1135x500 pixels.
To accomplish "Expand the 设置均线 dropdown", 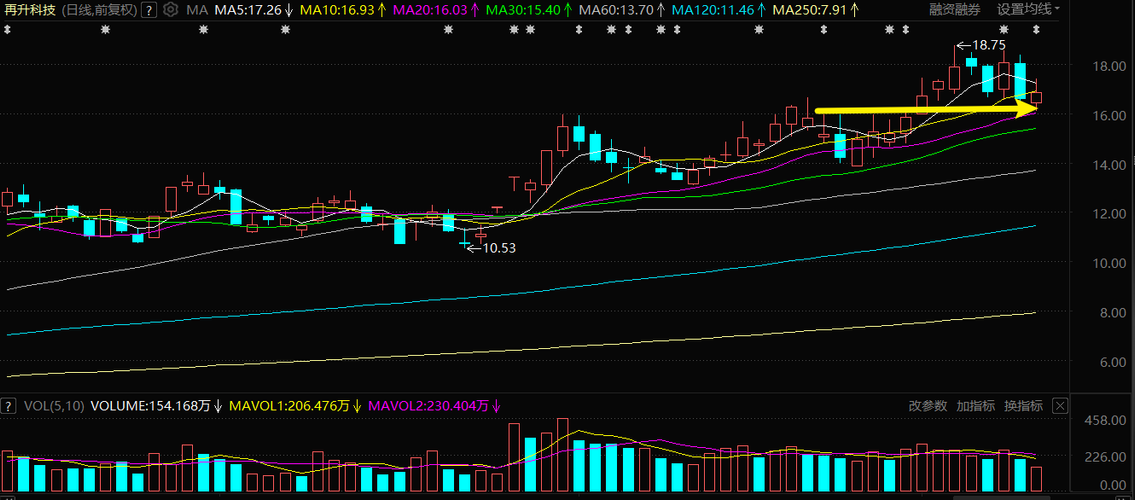I will pyautogui.click(x=1028, y=10).
